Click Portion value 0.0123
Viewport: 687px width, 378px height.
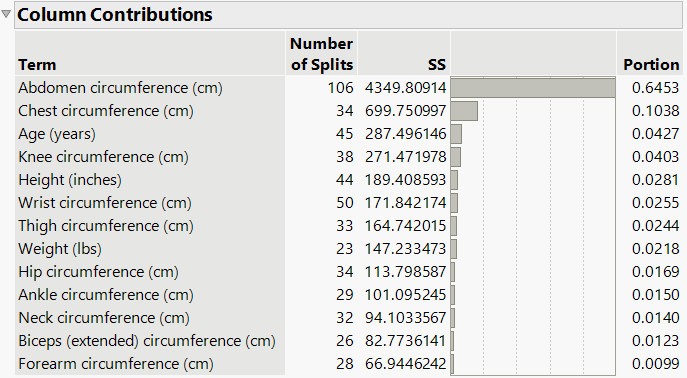pos(655,341)
